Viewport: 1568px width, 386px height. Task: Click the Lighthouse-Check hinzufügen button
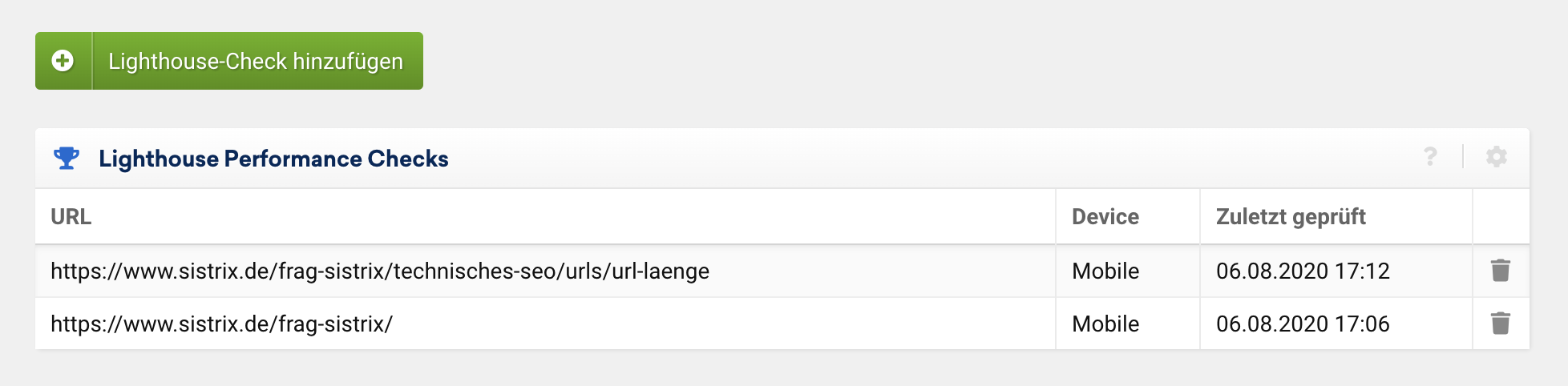(256, 61)
